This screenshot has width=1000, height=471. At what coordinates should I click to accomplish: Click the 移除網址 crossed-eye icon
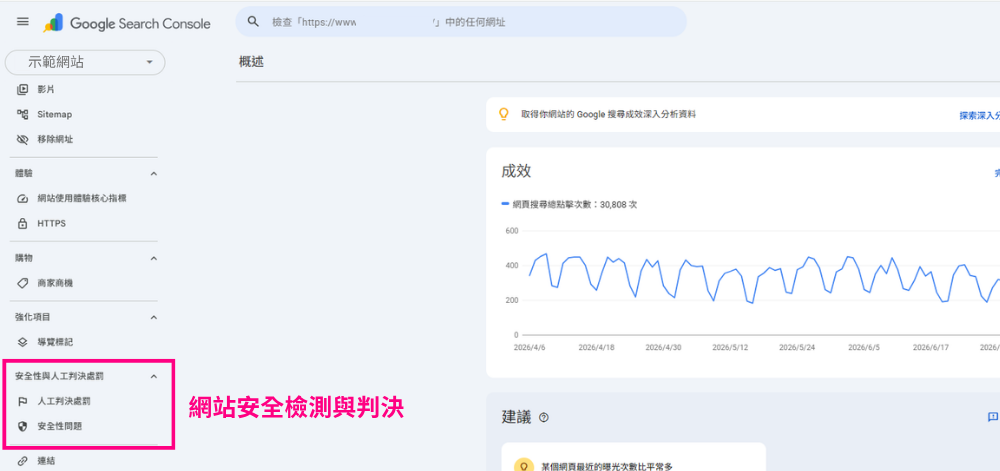tap(22, 139)
